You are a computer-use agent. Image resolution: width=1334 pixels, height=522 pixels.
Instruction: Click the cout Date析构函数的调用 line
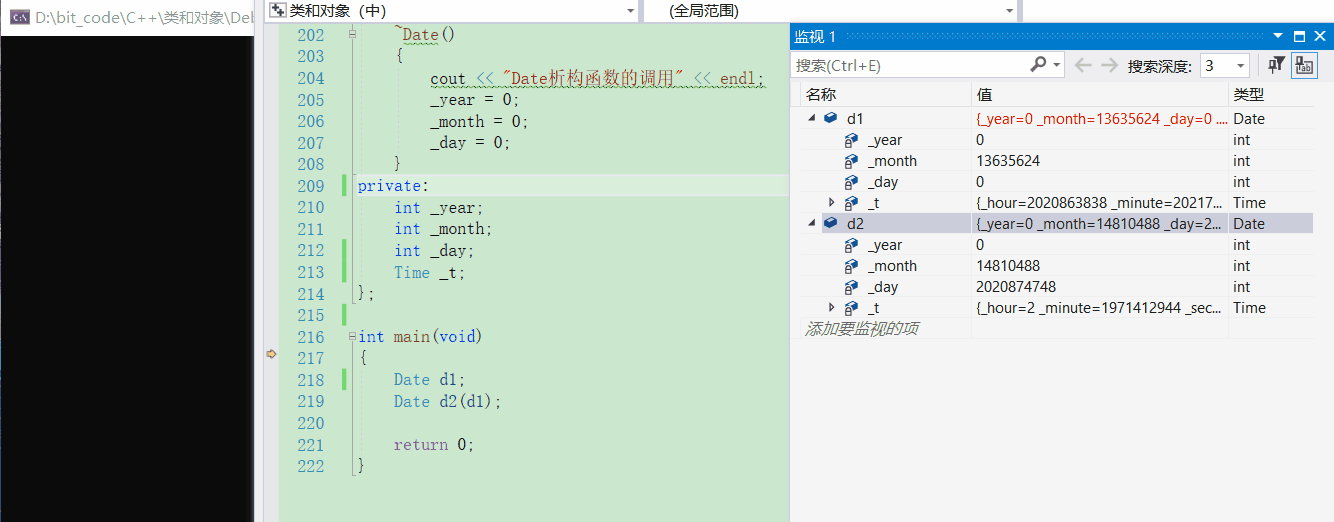597,78
